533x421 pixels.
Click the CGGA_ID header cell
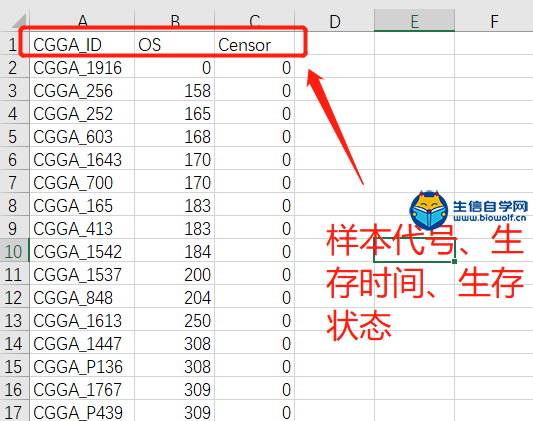point(82,44)
